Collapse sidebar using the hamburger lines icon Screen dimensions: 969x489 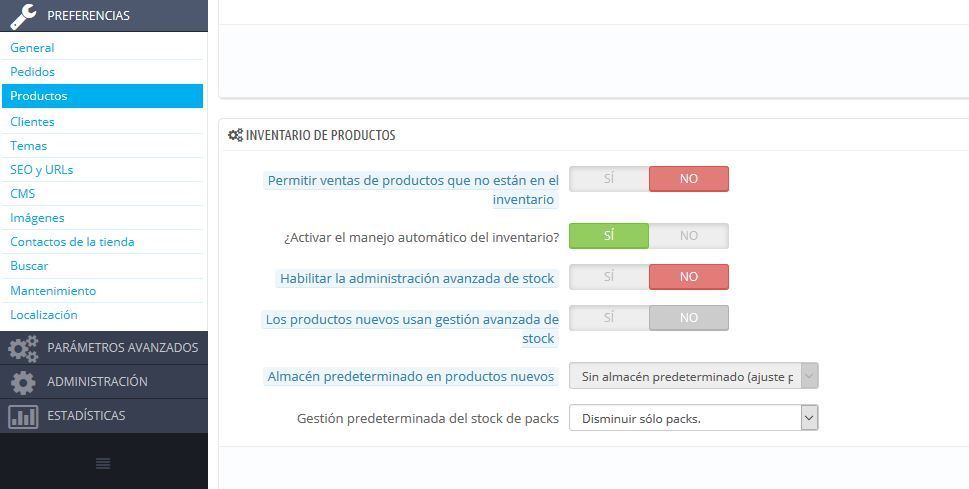click(x=103, y=463)
